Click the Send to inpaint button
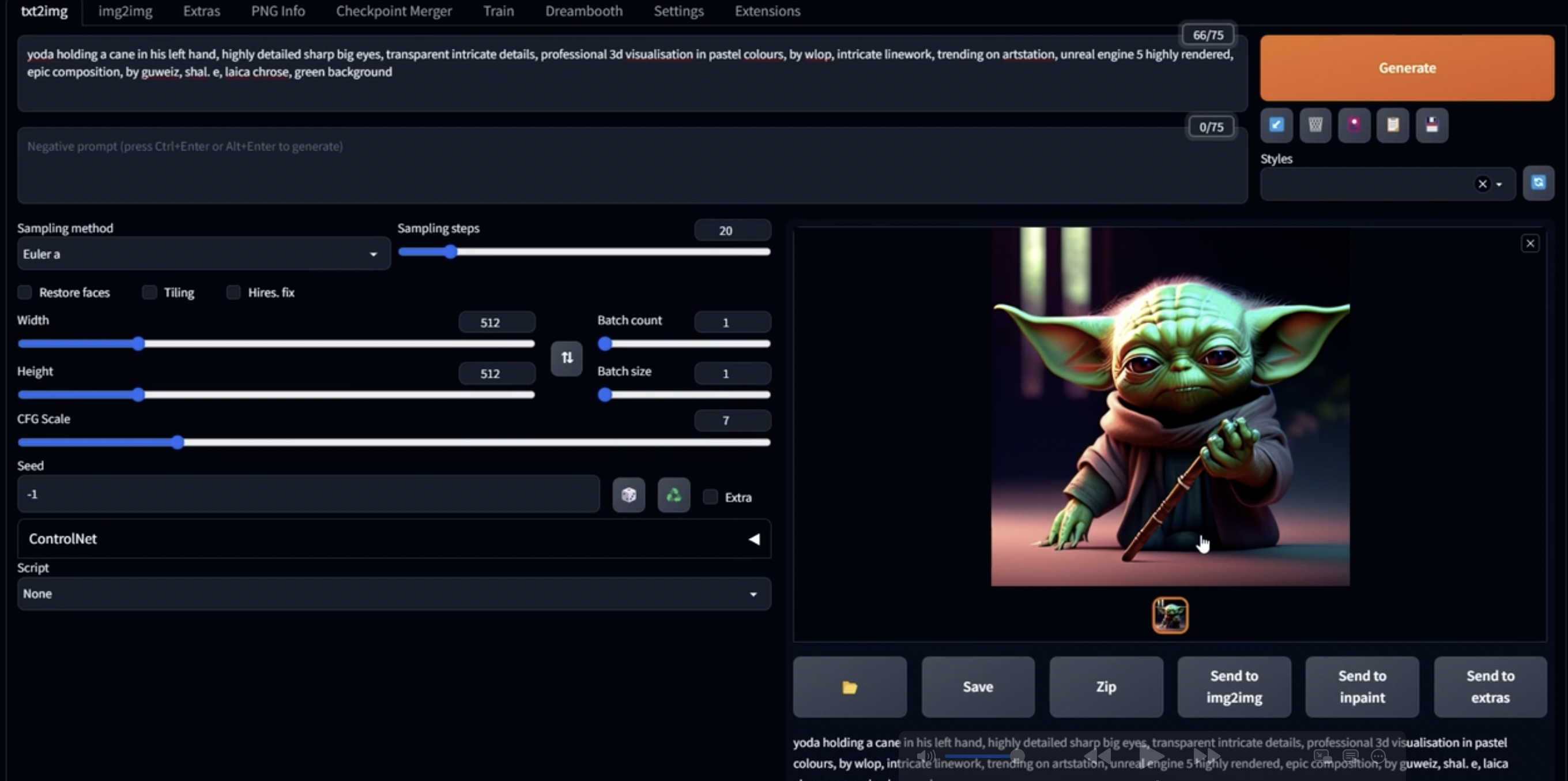The image size is (1568, 781). pos(1362,686)
